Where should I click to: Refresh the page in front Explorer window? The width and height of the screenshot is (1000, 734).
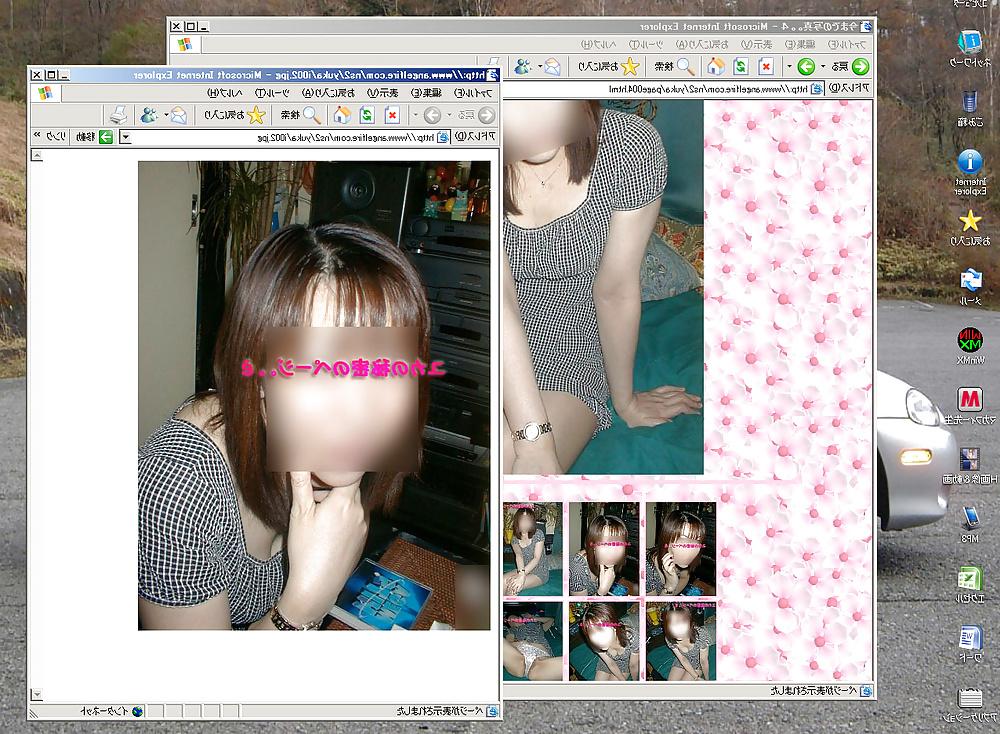pos(367,115)
